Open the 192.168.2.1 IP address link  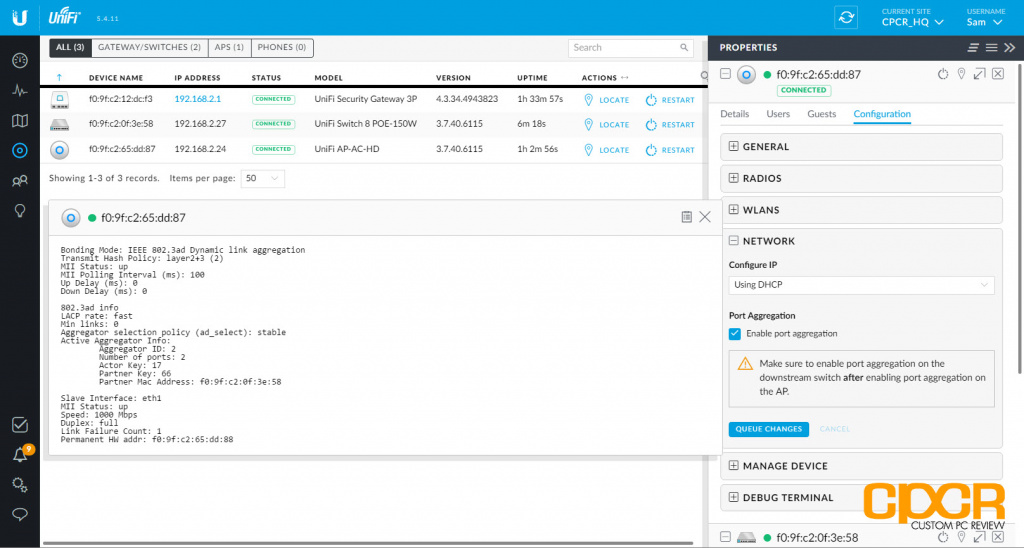(x=197, y=99)
